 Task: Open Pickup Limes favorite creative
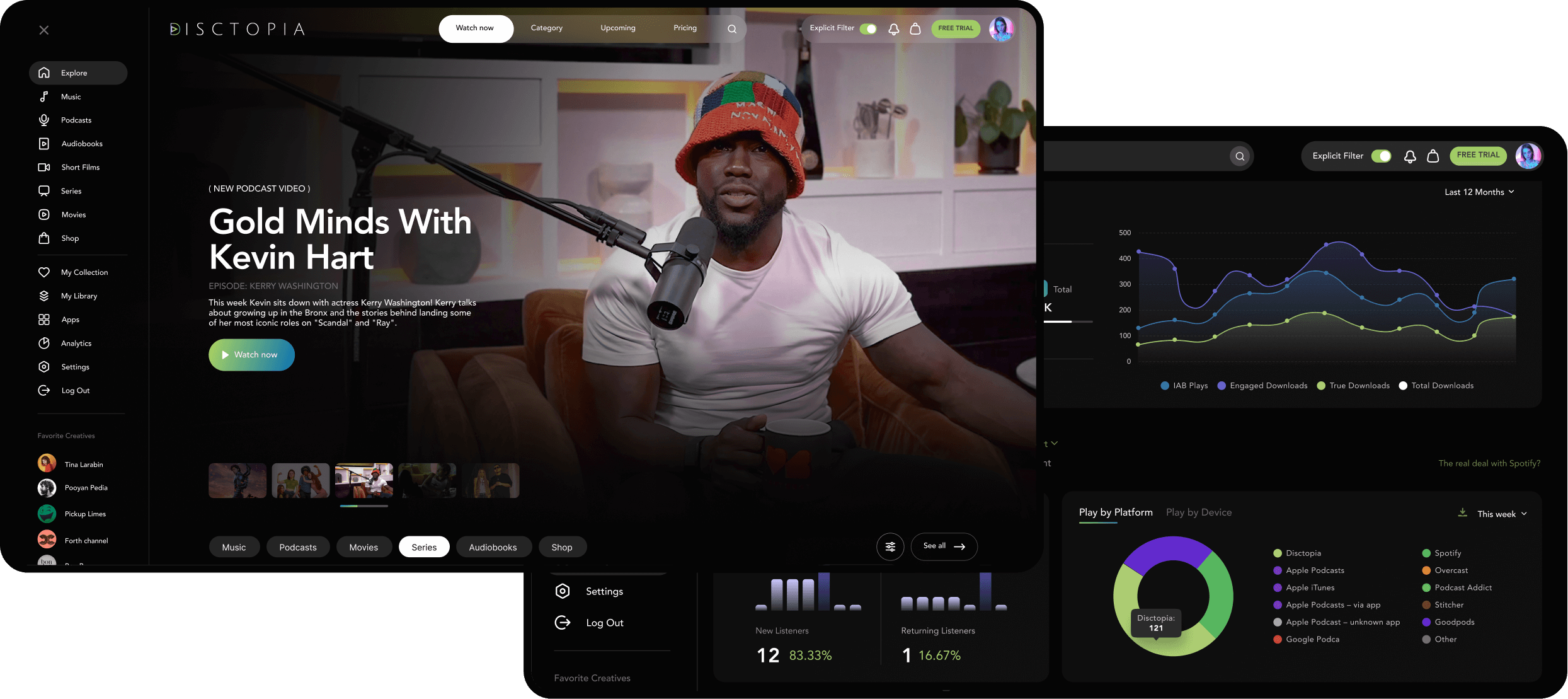(71, 514)
